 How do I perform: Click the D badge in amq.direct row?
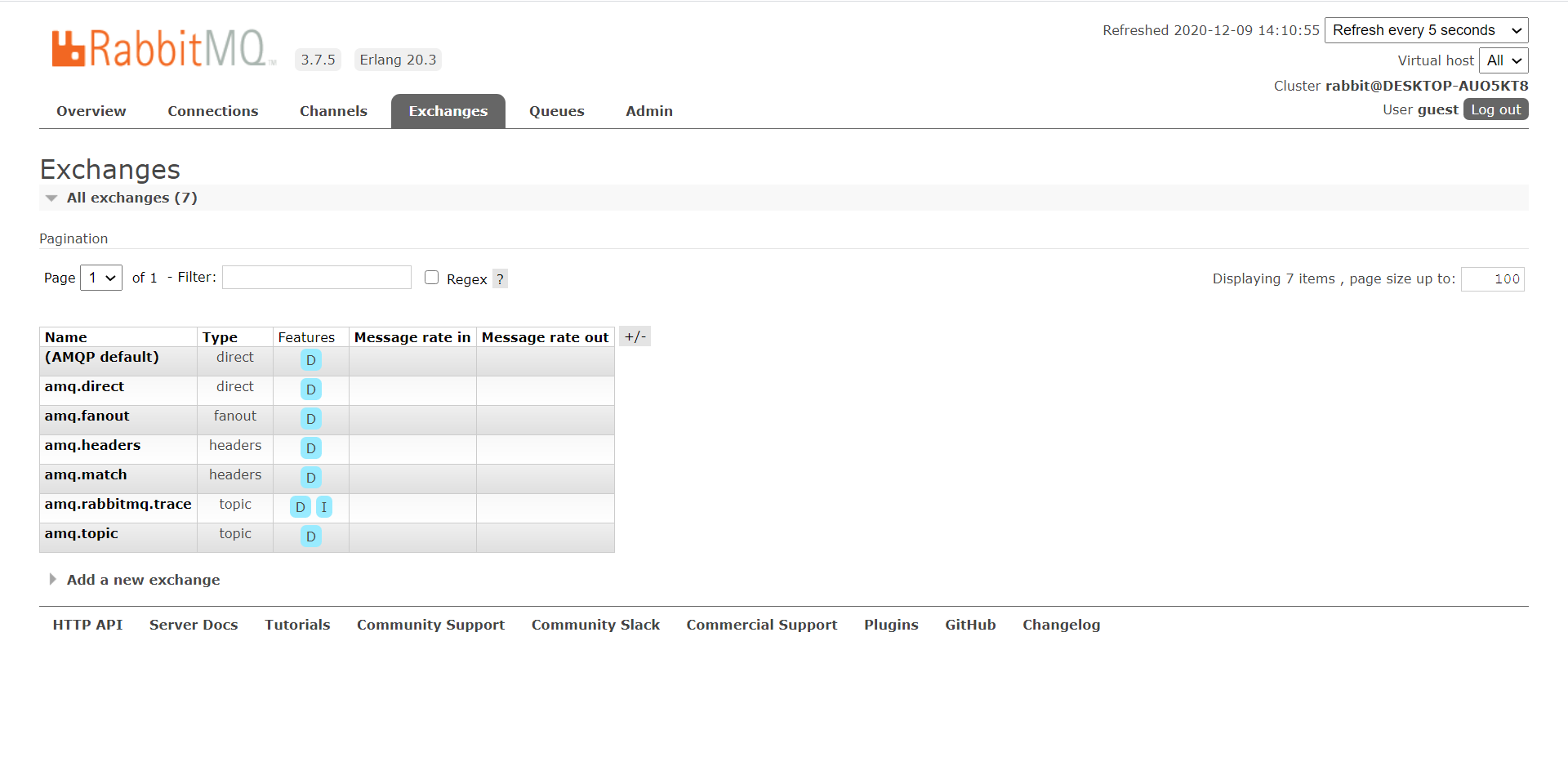point(311,390)
